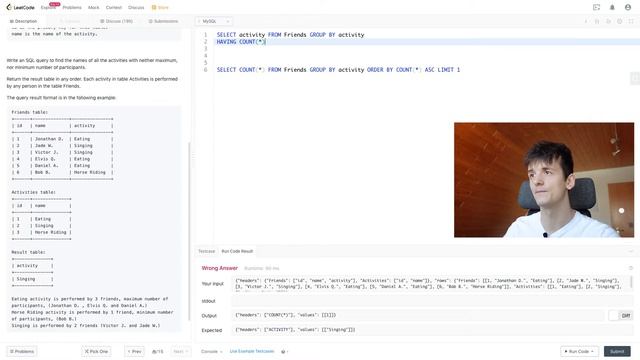The width and height of the screenshot is (640, 360).
Task: Open the notifications bell
Action: click(612, 7)
